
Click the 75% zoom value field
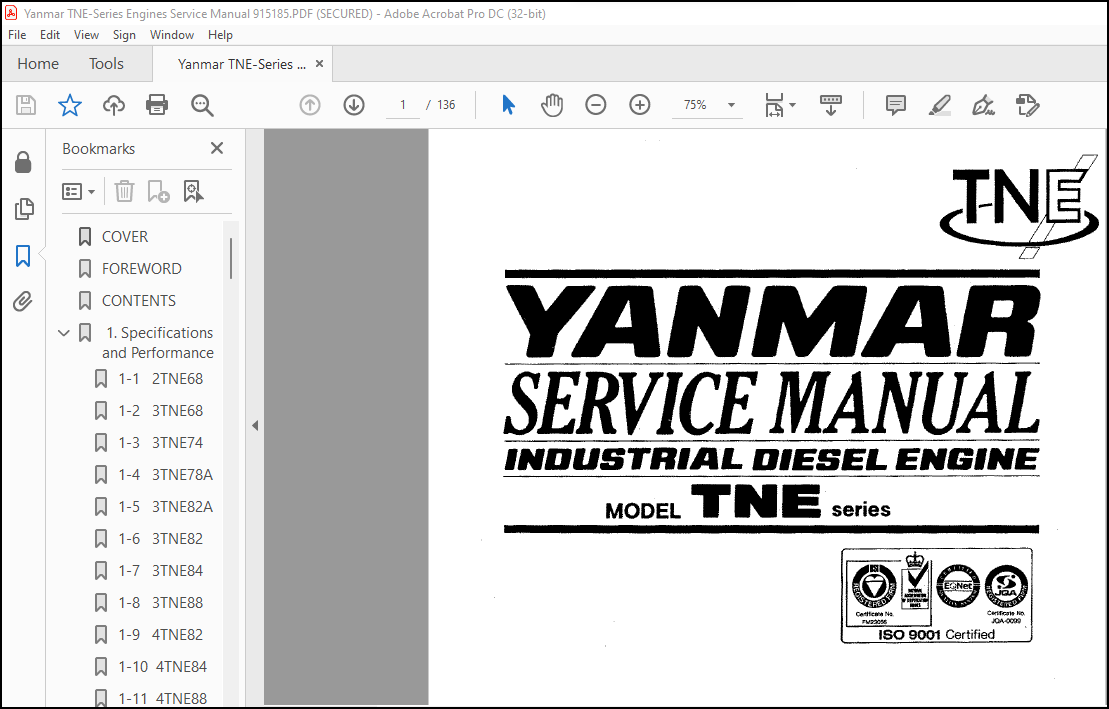click(x=695, y=105)
